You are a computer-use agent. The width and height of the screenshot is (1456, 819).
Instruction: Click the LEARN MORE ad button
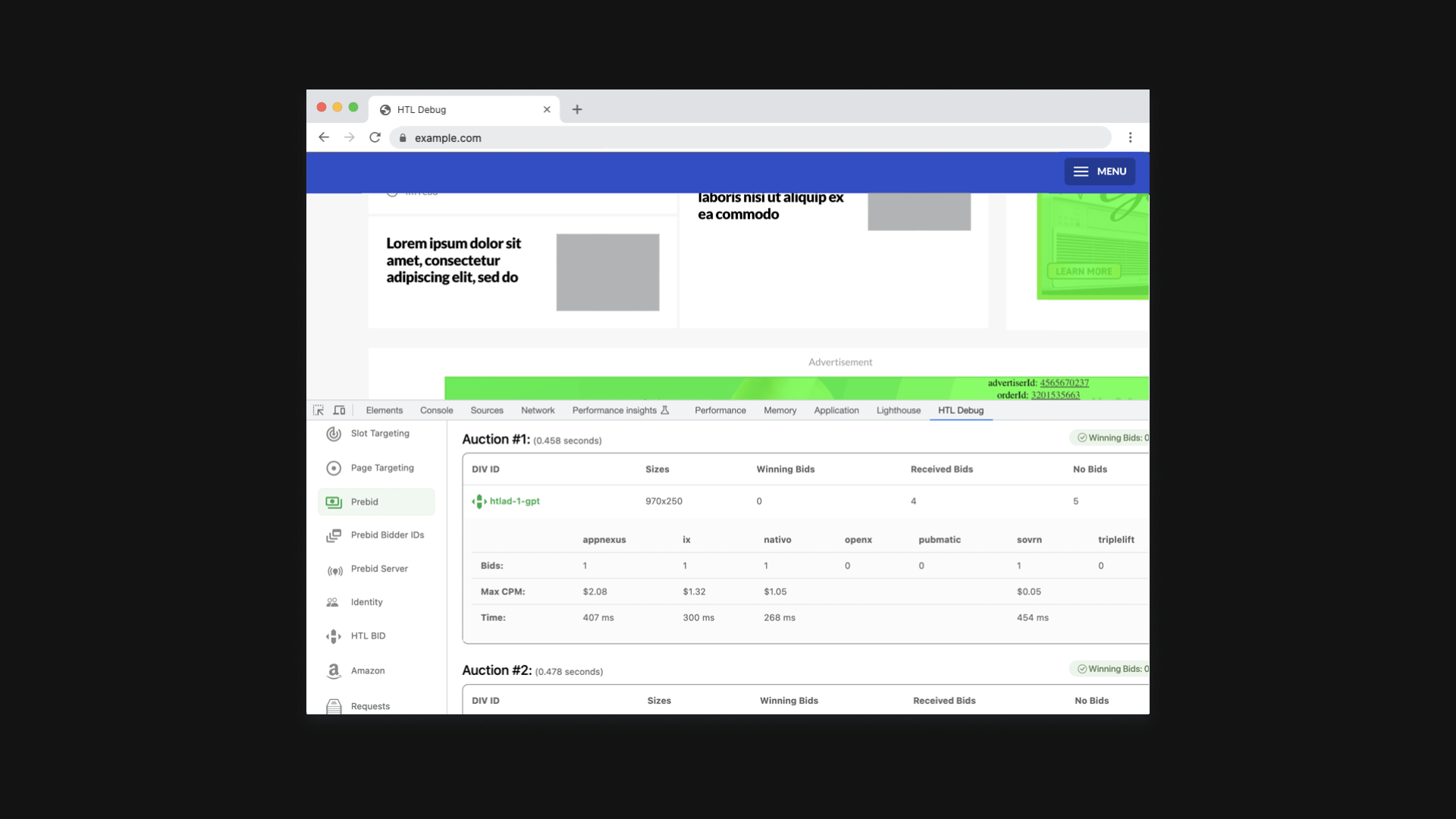[x=1084, y=271]
